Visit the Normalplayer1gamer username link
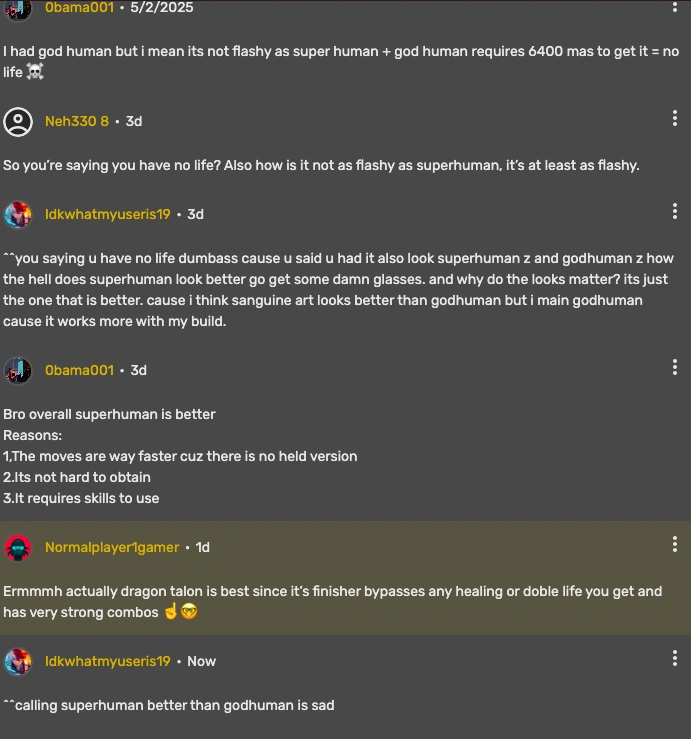Viewport: 691px width, 739px height. 112,548
